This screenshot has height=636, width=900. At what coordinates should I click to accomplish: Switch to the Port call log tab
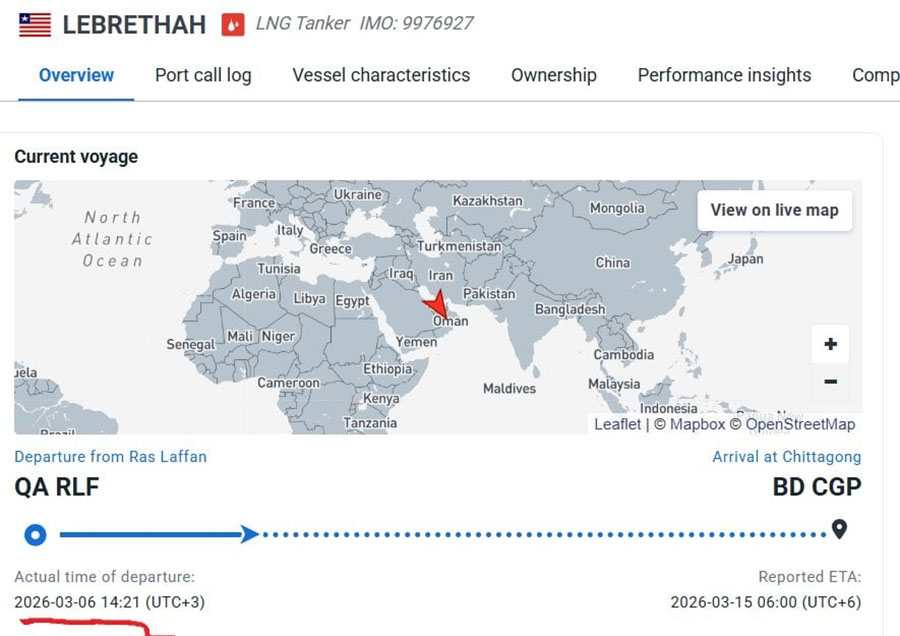(203, 75)
